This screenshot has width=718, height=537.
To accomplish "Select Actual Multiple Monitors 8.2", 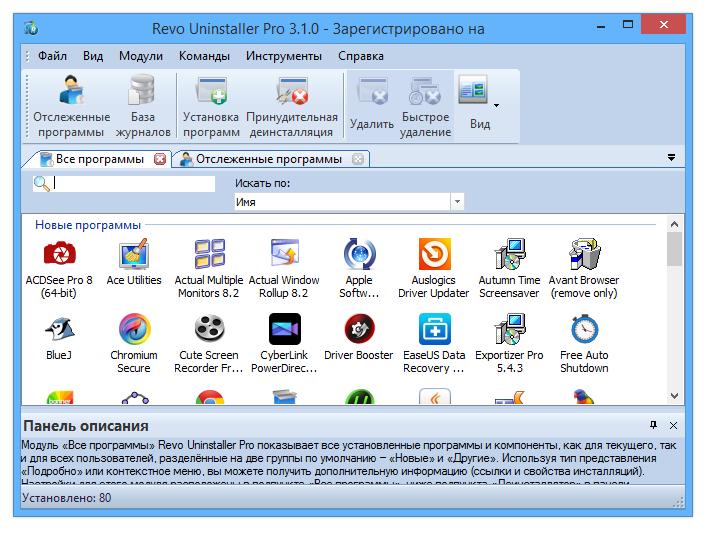I will click(x=209, y=268).
